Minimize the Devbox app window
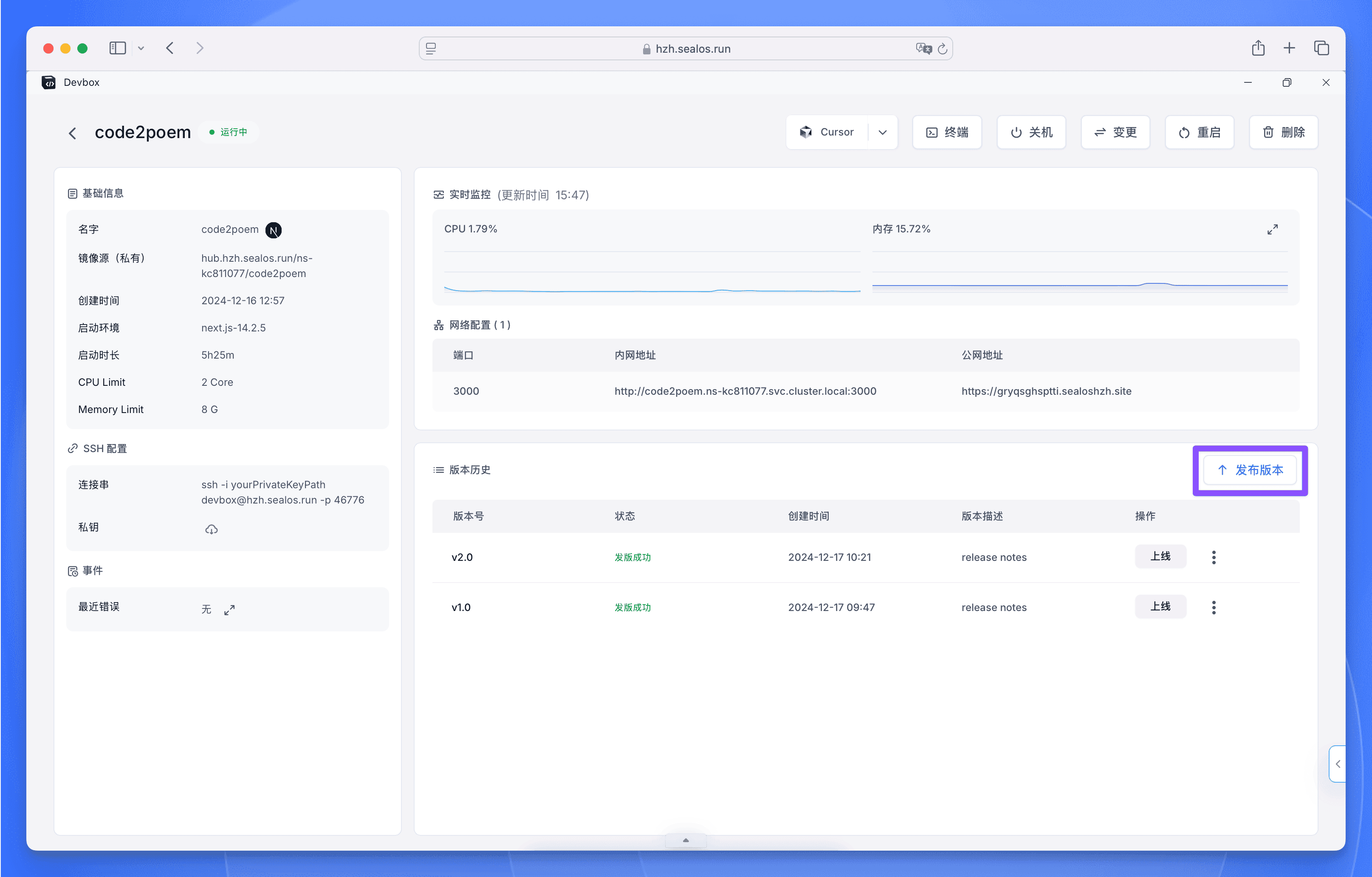Viewport: 1372px width, 877px height. tap(1248, 82)
